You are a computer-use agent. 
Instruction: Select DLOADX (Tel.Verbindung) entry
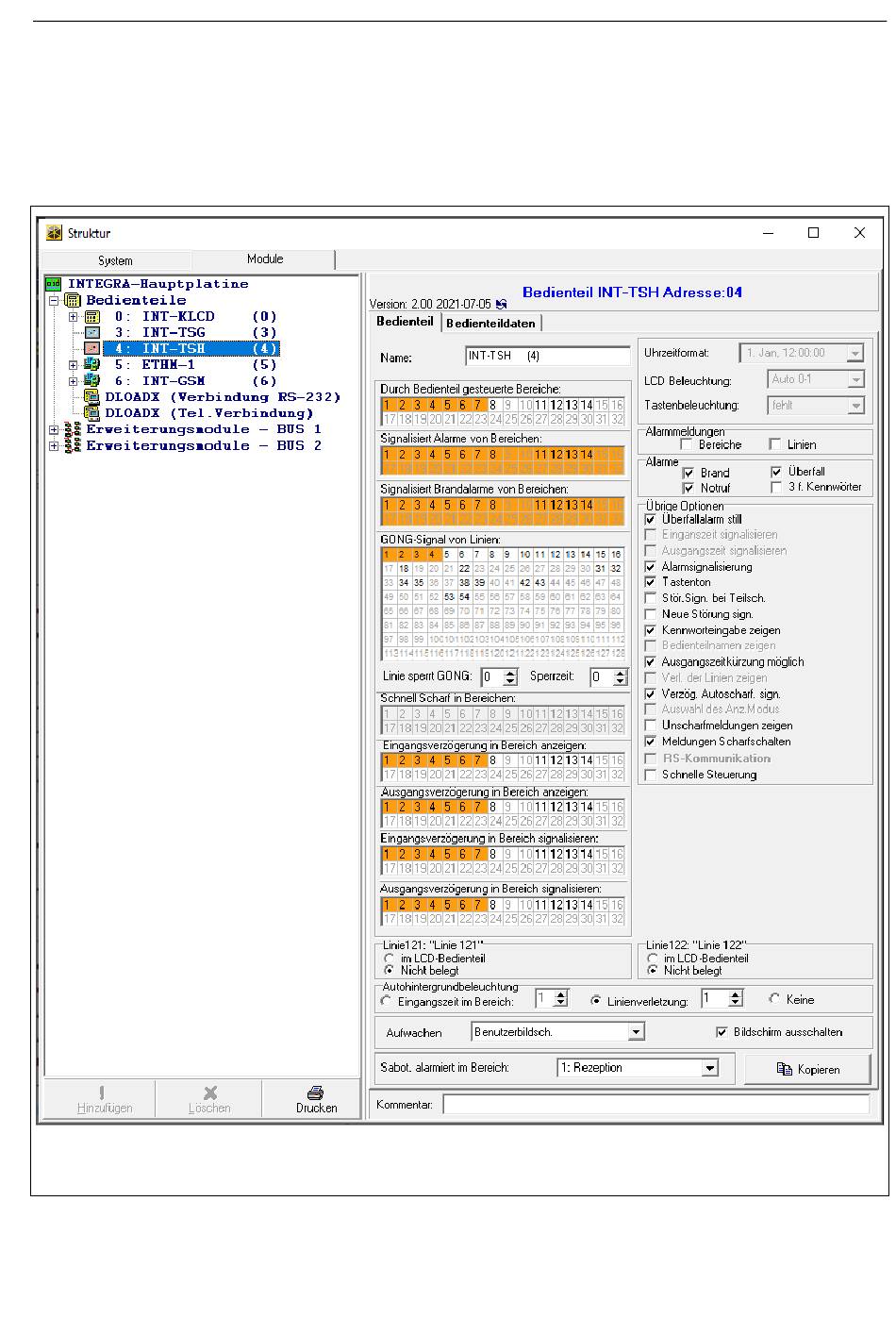click(x=208, y=413)
